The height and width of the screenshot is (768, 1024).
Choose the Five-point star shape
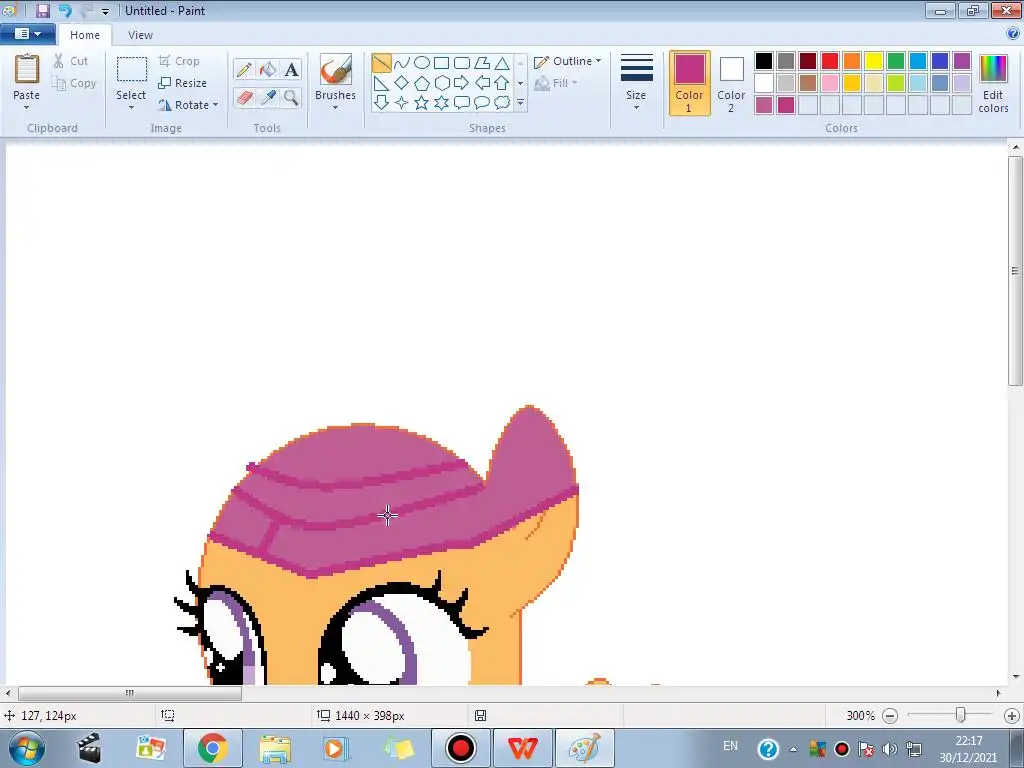pos(422,103)
